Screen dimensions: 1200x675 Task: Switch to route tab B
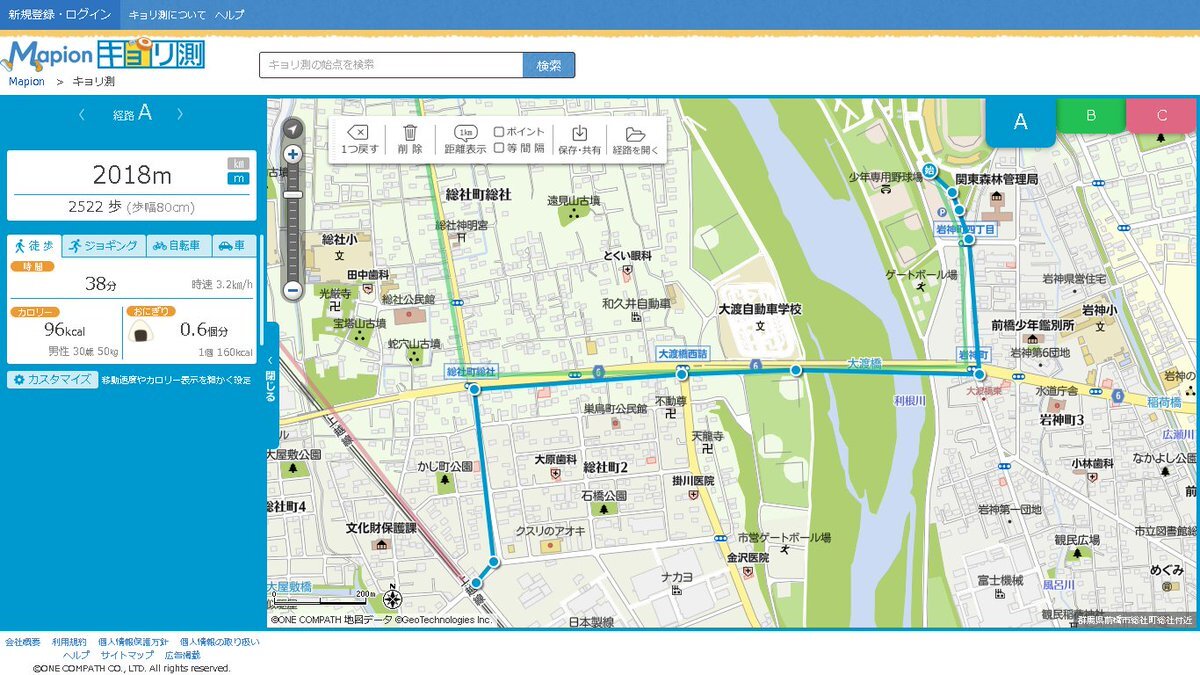[1091, 115]
